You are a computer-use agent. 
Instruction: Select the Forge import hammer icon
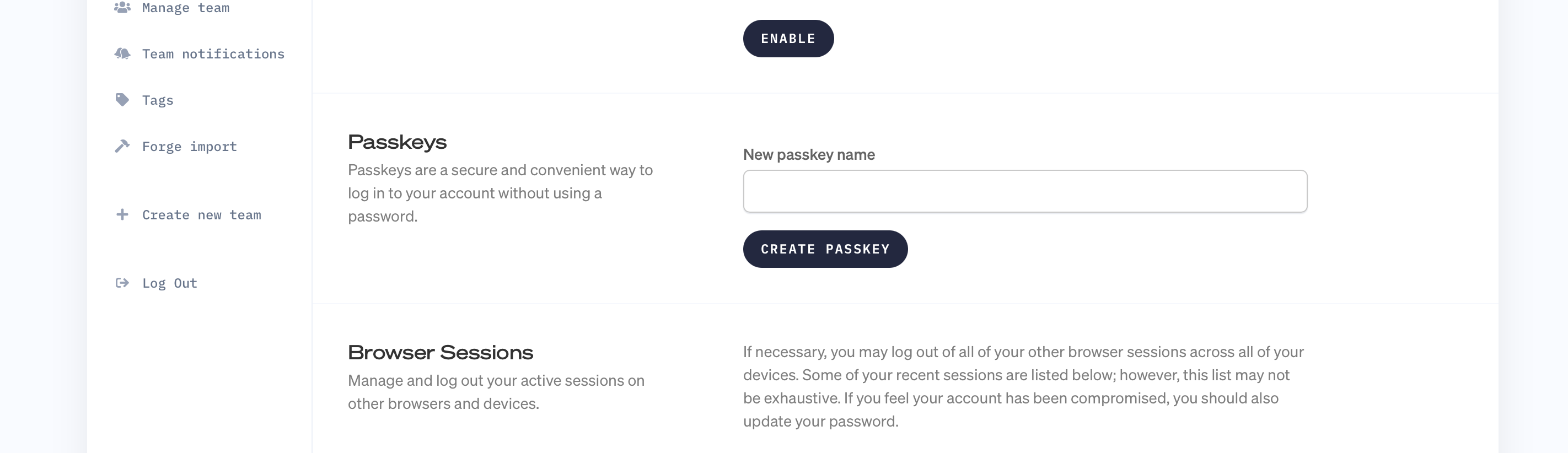pos(122,146)
